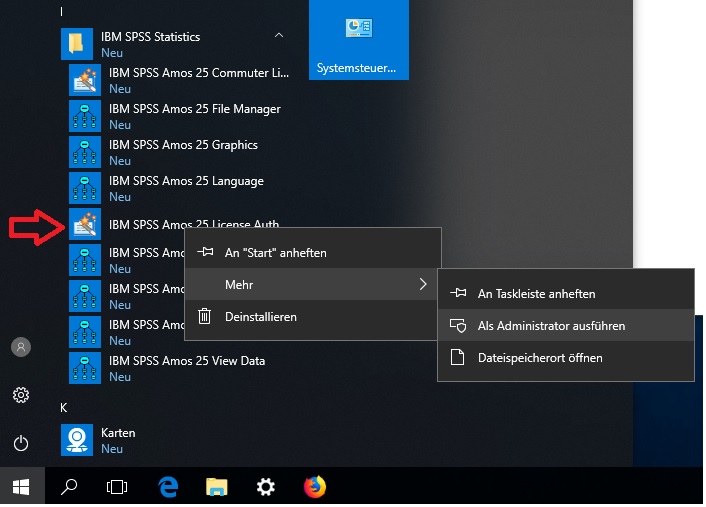Click the document icon beside Dateispeicherort öffnen
This screenshot has width=706, height=507.
click(457, 358)
